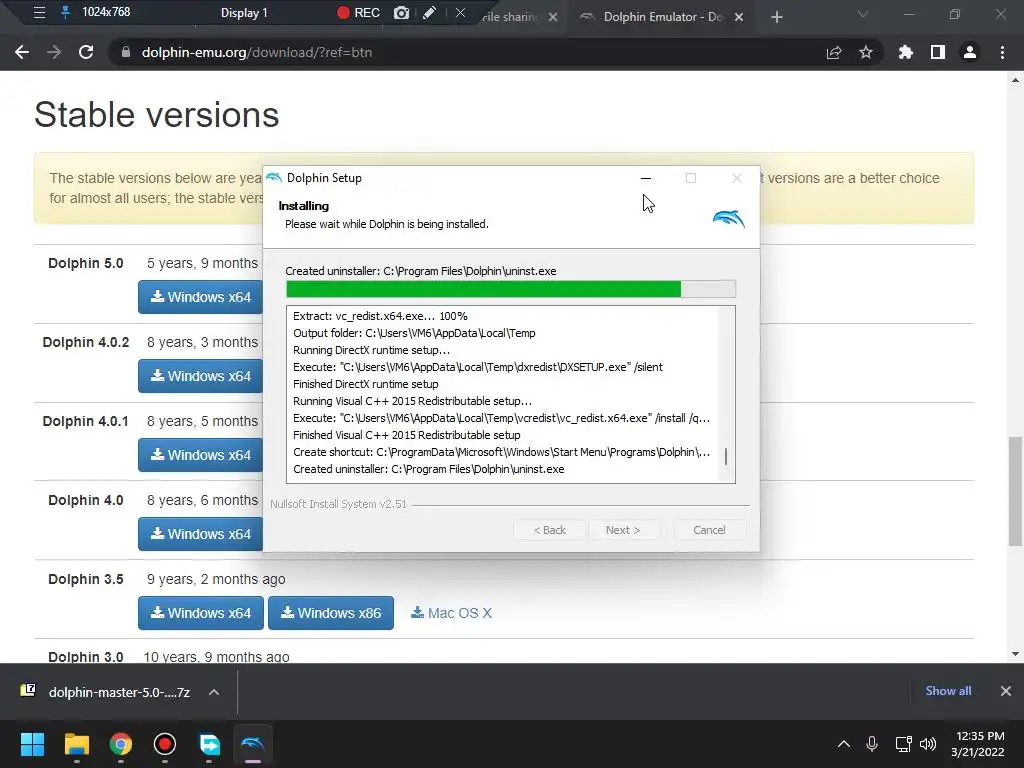This screenshot has height=768, width=1024.
Task: Click the Dolphin Setup install progress bar
Action: (511, 289)
